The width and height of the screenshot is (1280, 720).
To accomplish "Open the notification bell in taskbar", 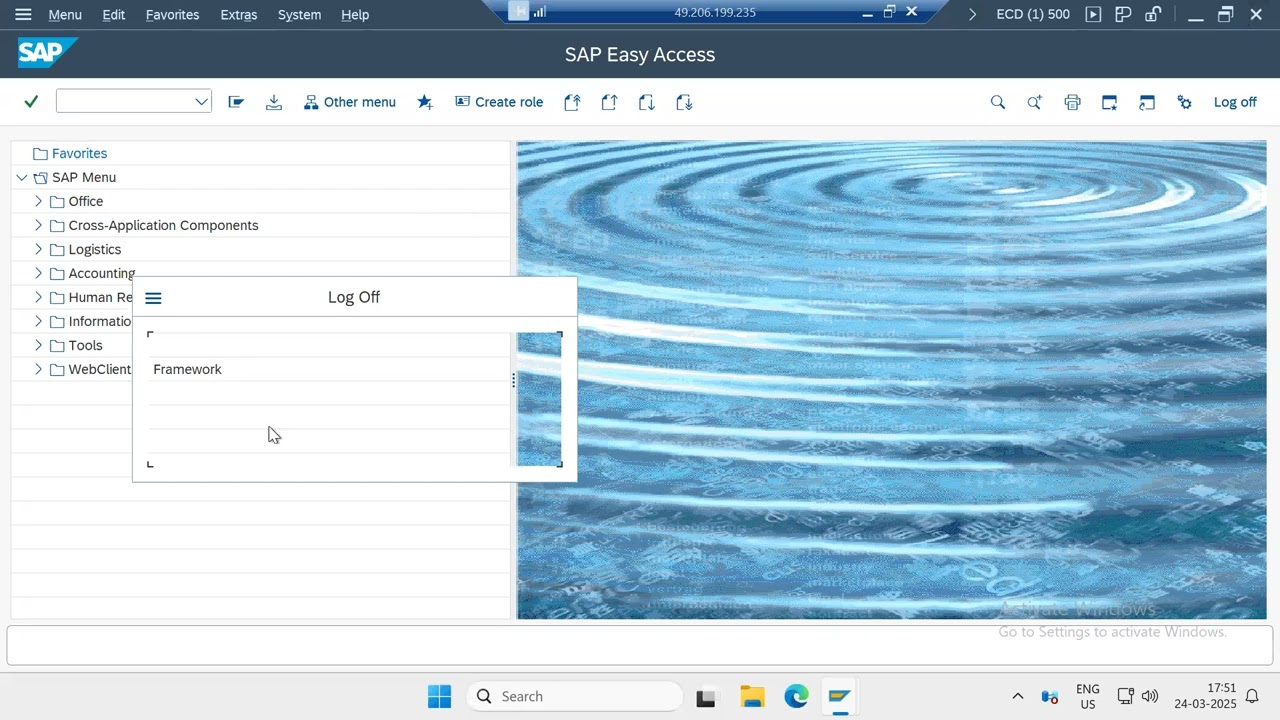I will point(1252,696).
